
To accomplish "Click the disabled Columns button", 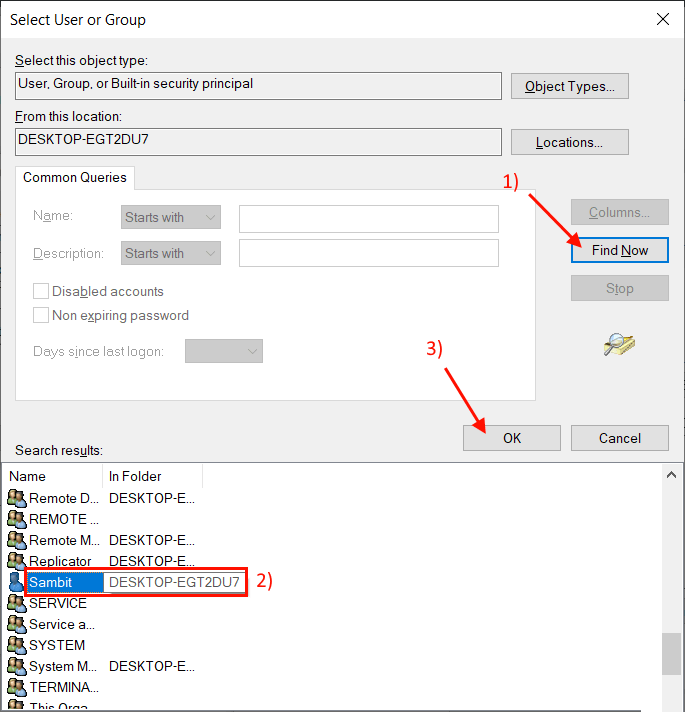I will tap(620, 212).
